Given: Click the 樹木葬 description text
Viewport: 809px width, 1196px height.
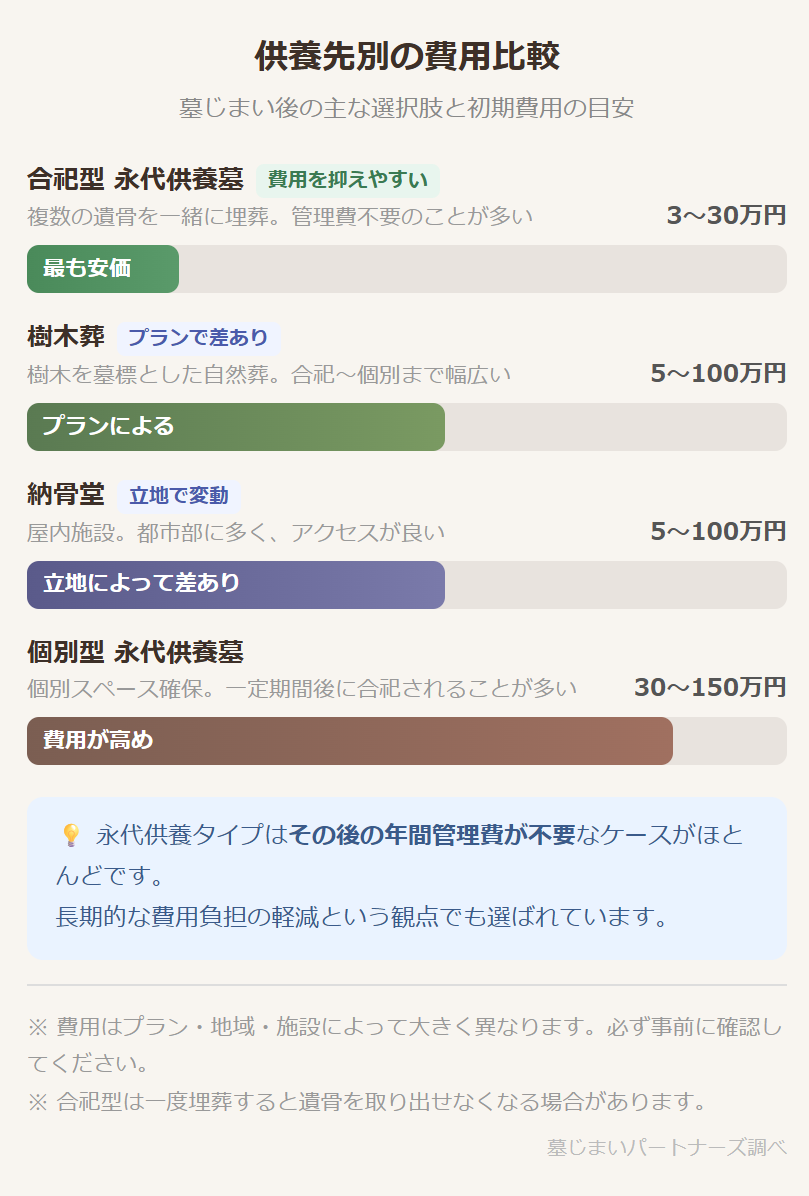Looking at the screenshot, I should (x=269, y=375).
